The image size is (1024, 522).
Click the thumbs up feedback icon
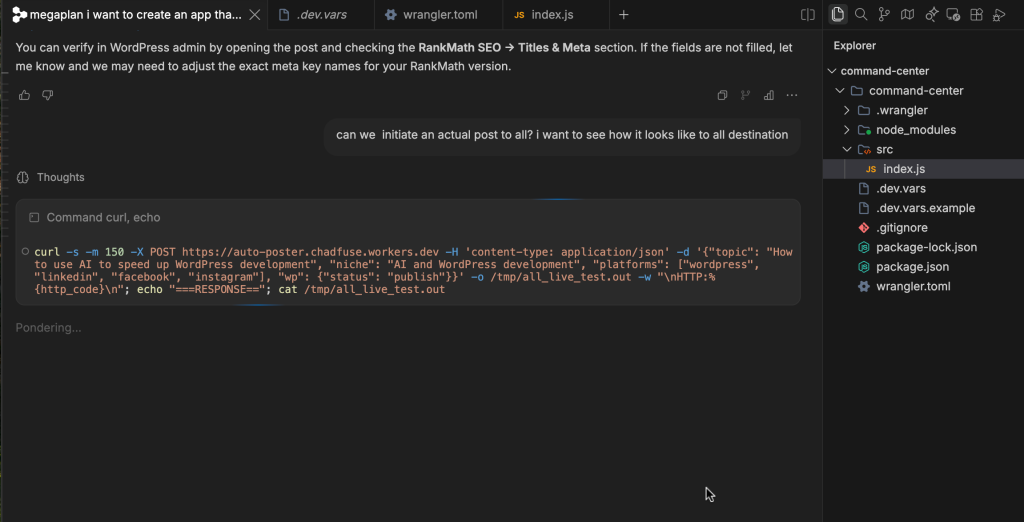pyautogui.click(x=25, y=95)
